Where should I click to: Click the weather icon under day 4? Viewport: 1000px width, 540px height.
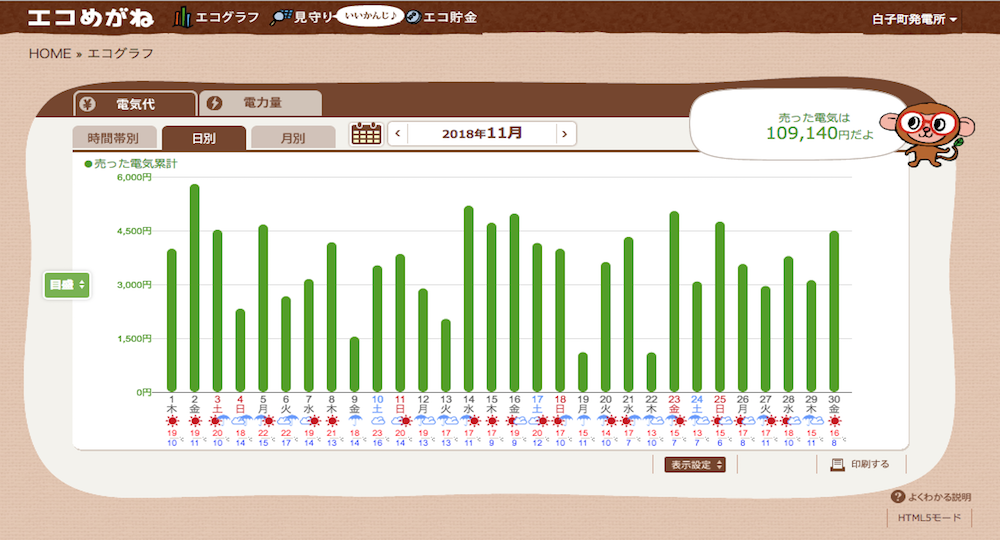coord(240,421)
